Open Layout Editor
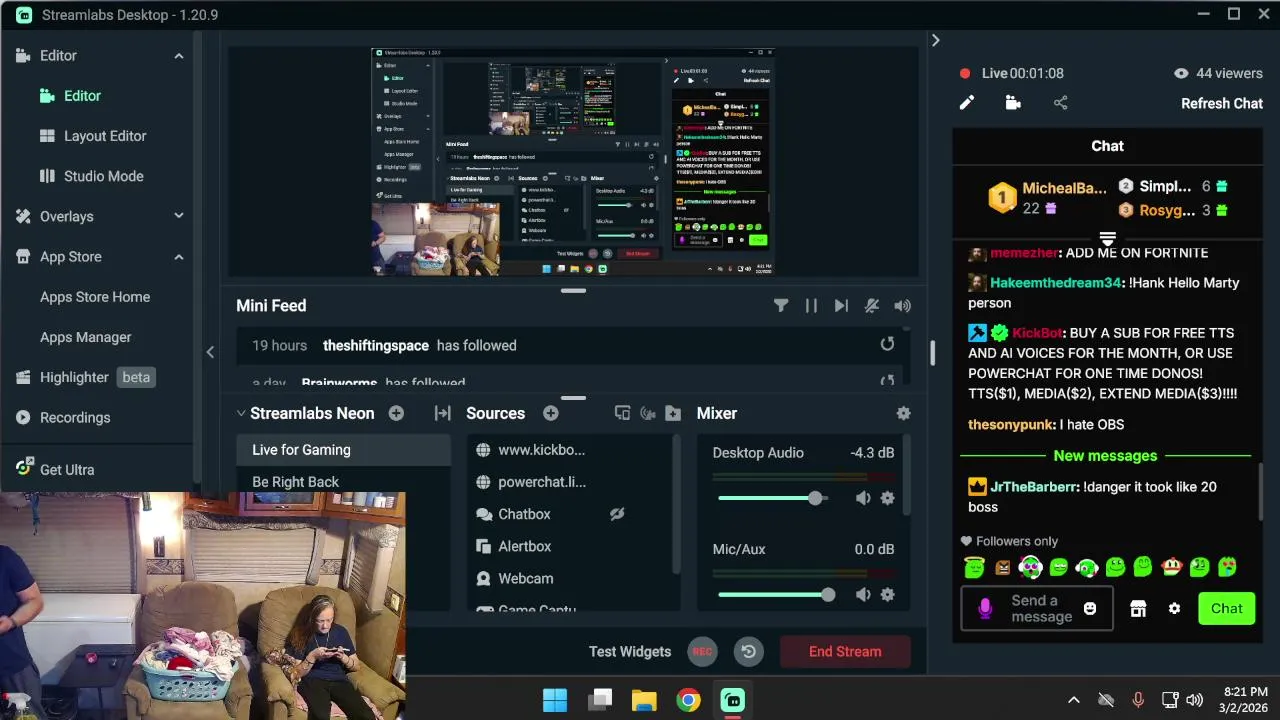The height and width of the screenshot is (720, 1280). 105,136
